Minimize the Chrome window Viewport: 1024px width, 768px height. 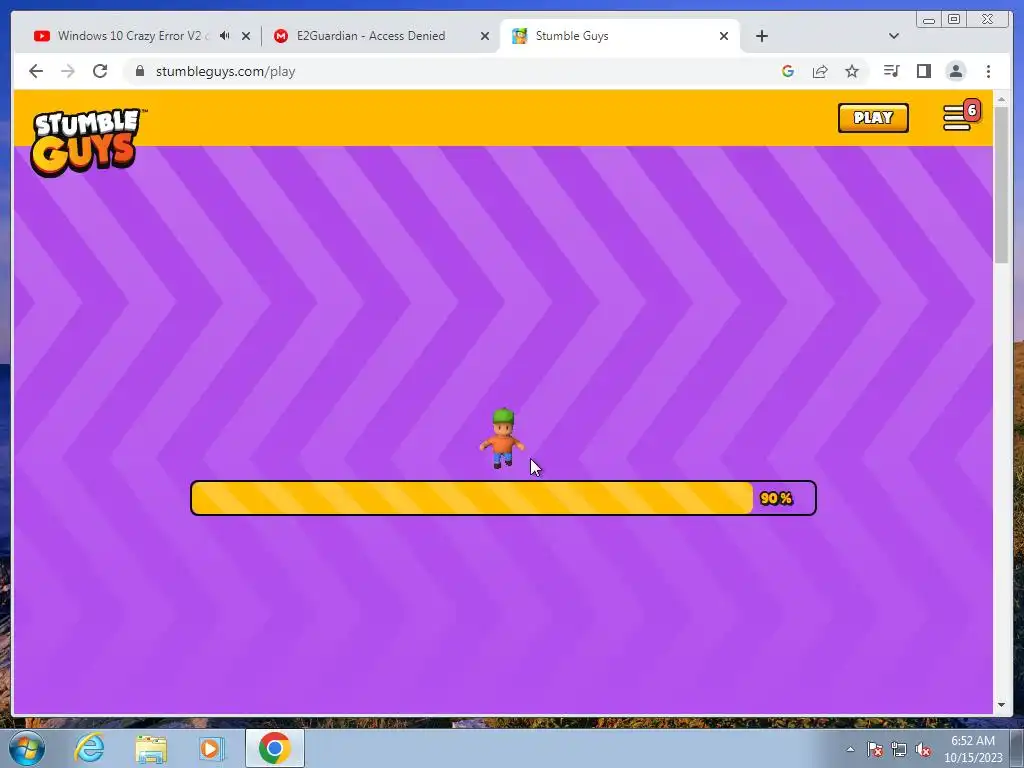pyautogui.click(x=929, y=20)
